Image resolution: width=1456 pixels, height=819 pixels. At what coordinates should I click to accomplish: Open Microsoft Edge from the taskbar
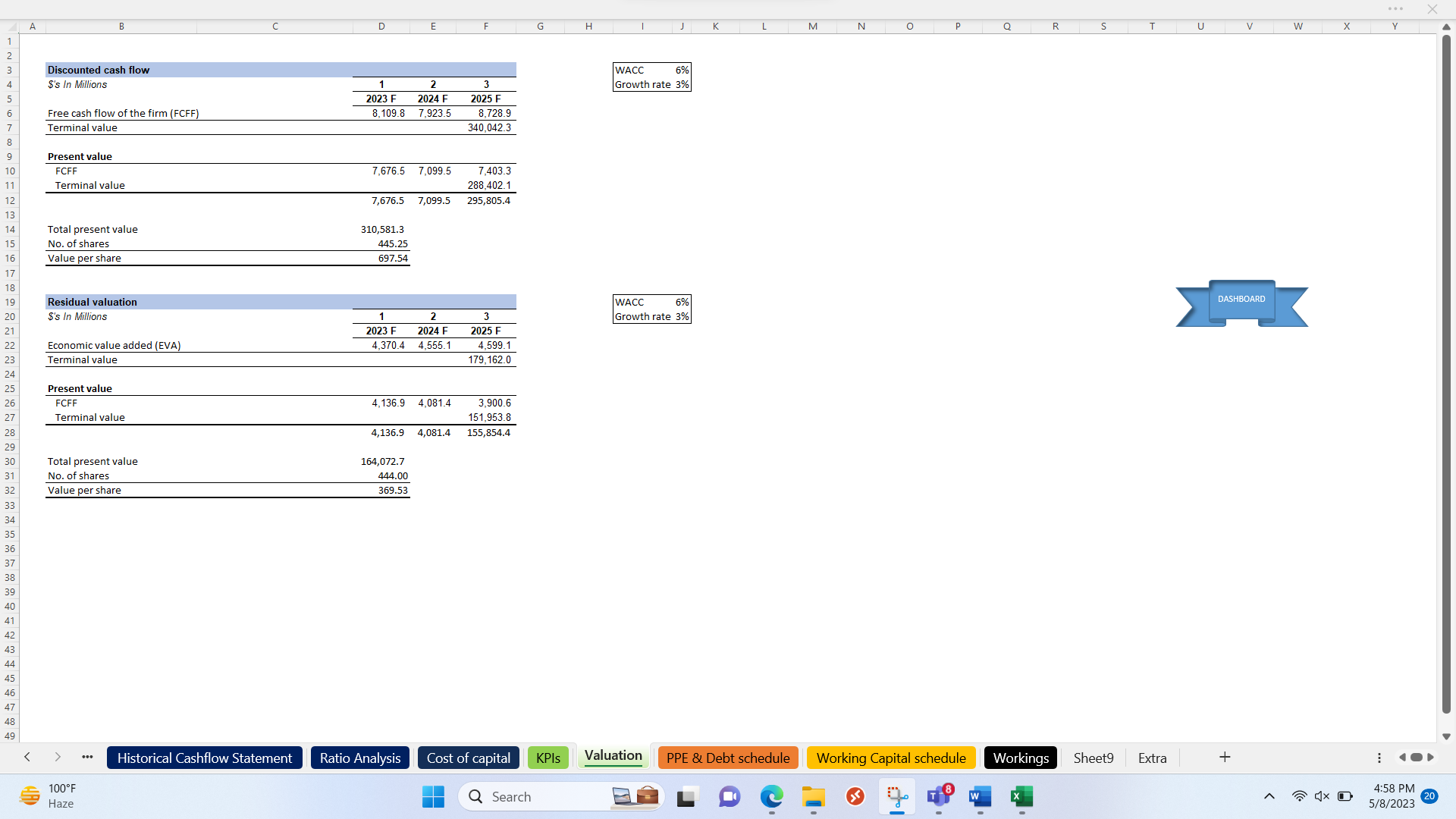pyautogui.click(x=772, y=796)
